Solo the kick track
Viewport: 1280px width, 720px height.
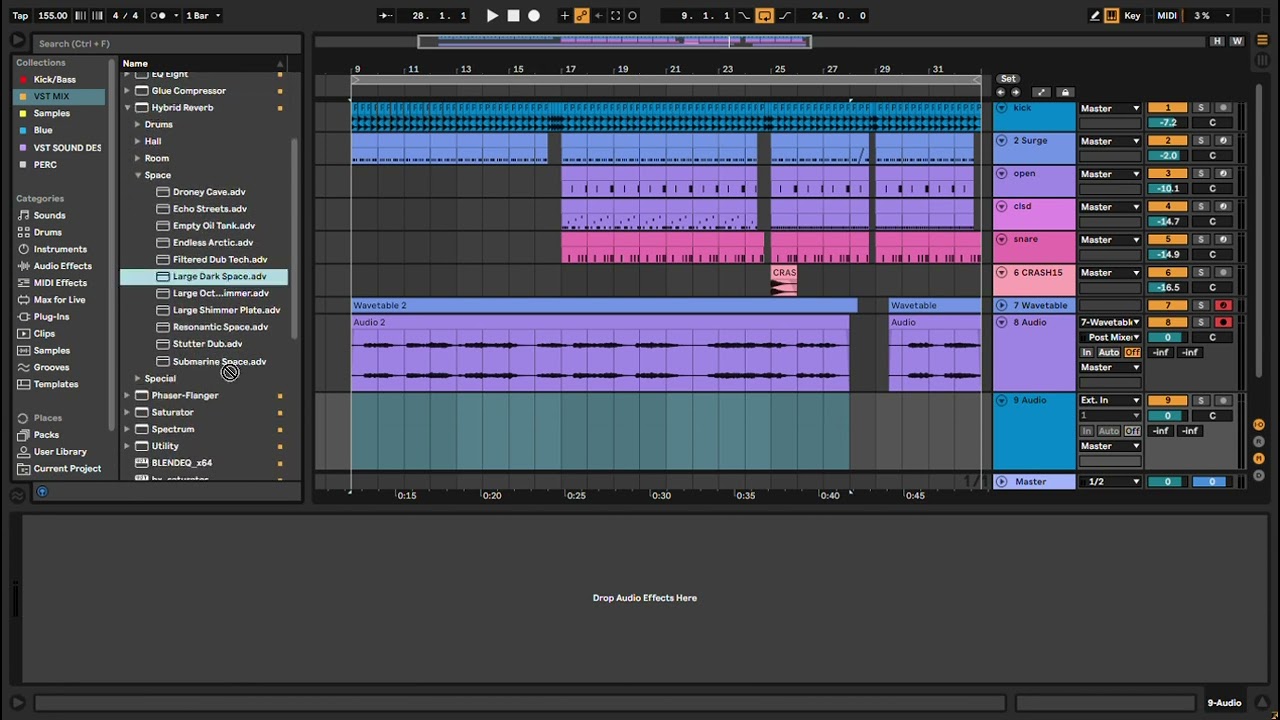[x=1201, y=108]
